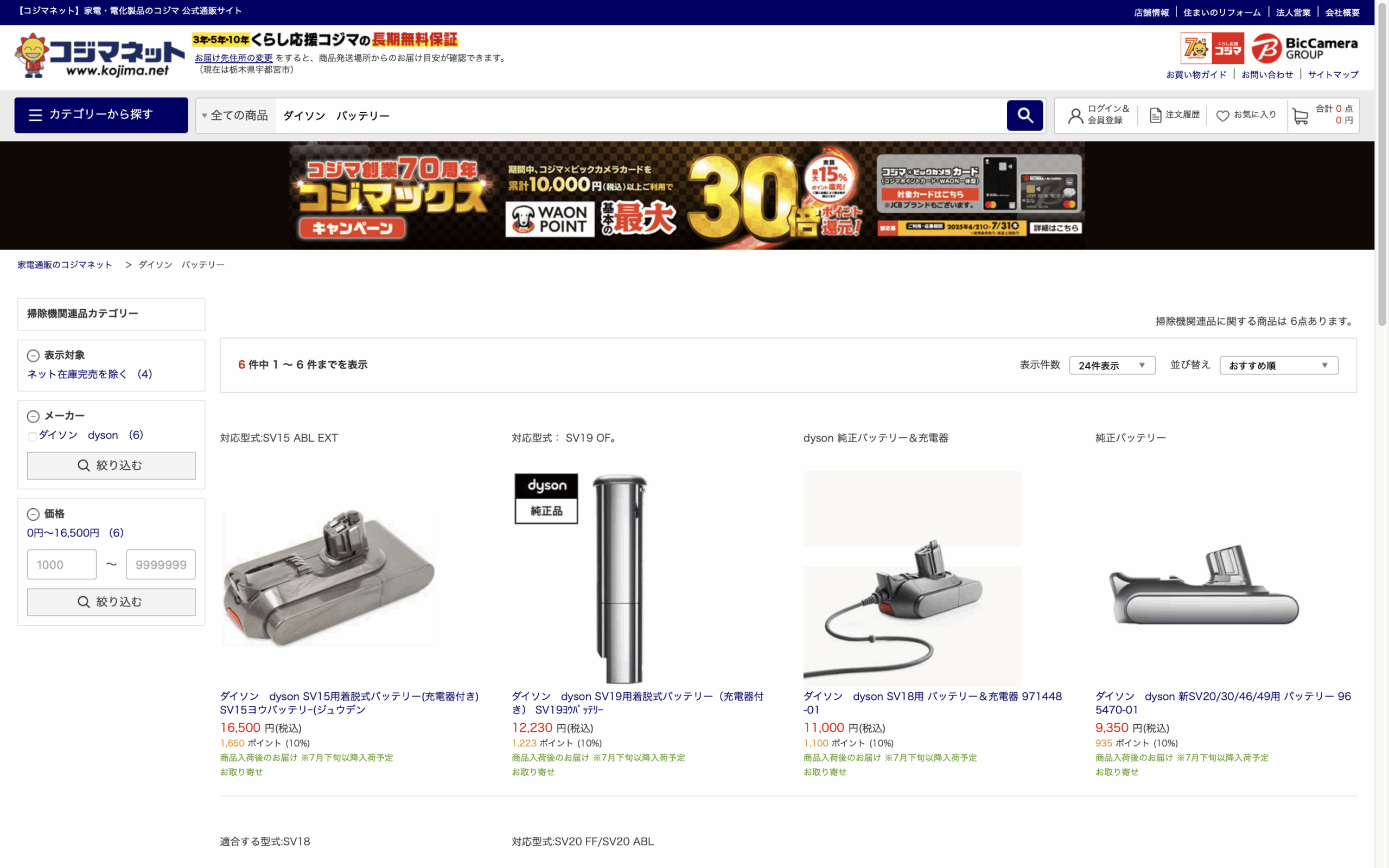Image resolution: width=1389 pixels, height=868 pixels.
Task: Collapse the 表示対象 filter section
Action: pos(33,356)
